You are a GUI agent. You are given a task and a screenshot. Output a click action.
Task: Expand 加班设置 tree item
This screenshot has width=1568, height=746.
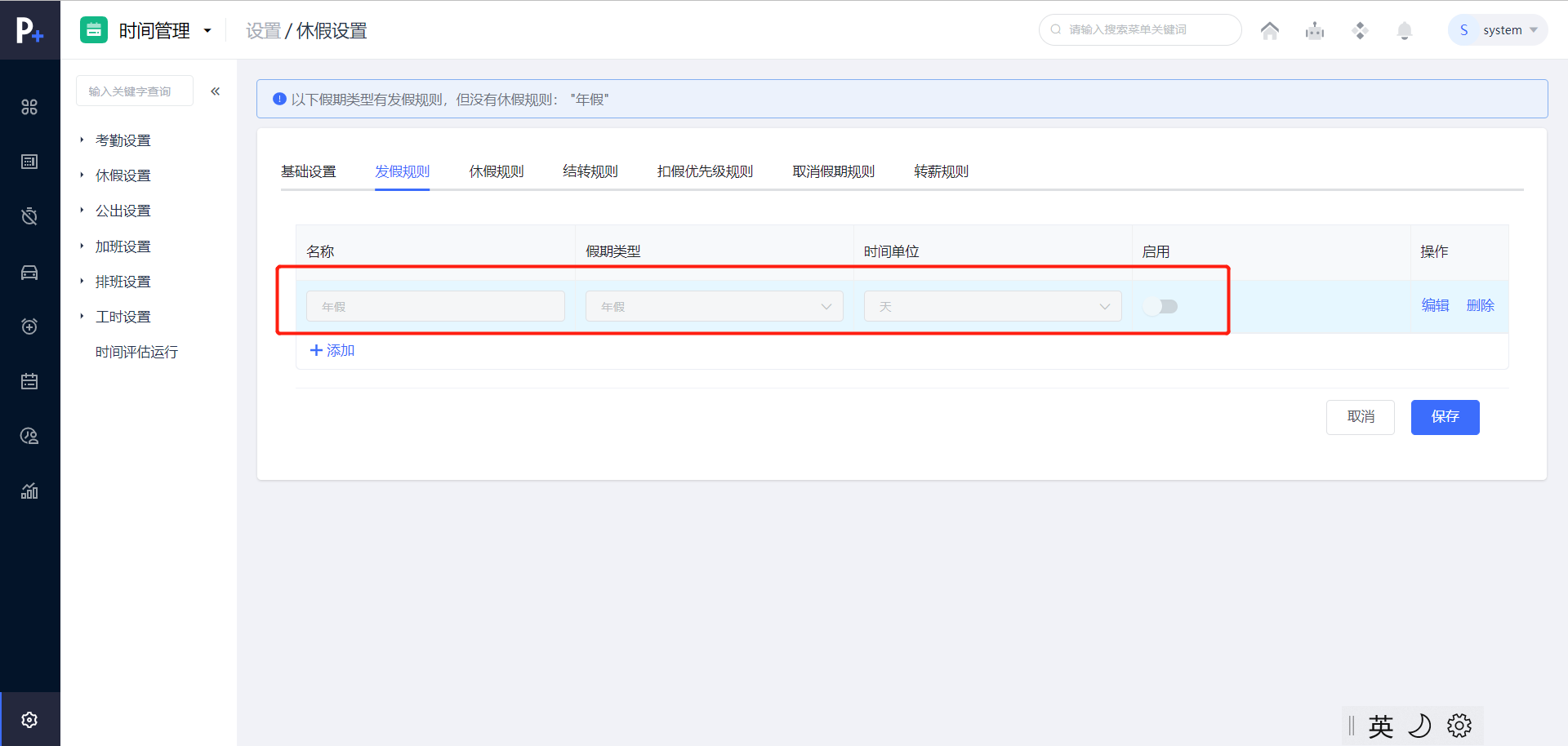pyautogui.click(x=122, y=246)
